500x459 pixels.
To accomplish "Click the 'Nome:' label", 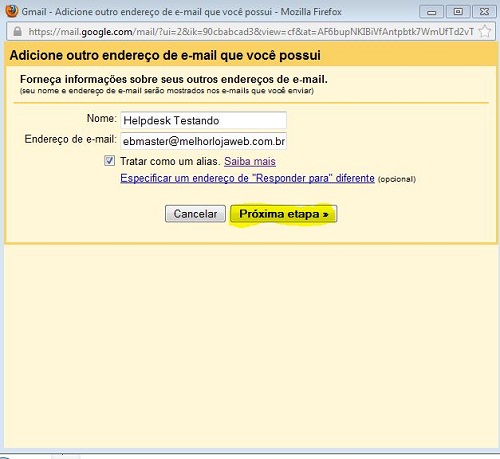I will (x=102, y=118).
